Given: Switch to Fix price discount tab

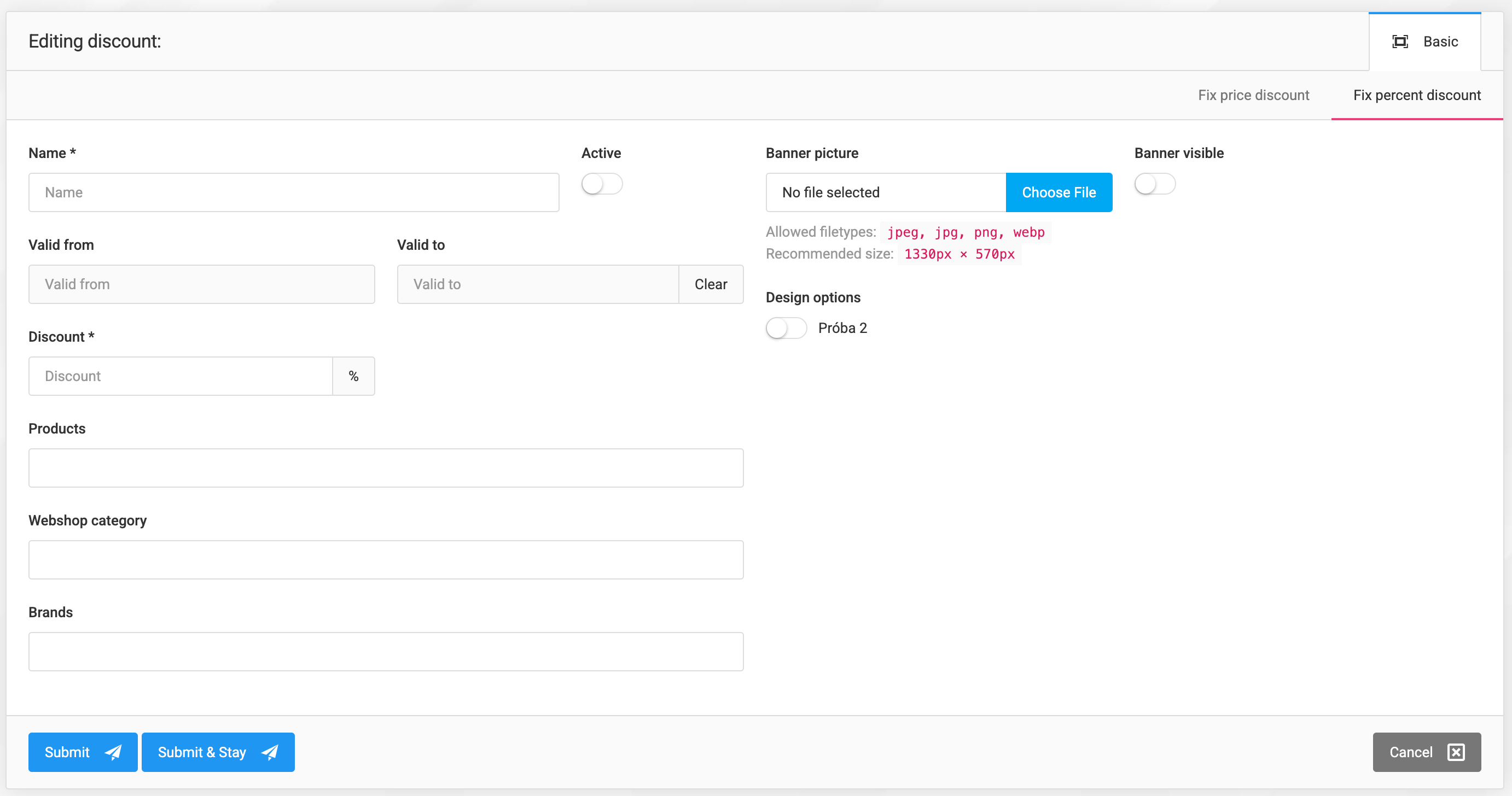Looking at the screenshot, I should pyautogui.click(x=1253, y=95).
